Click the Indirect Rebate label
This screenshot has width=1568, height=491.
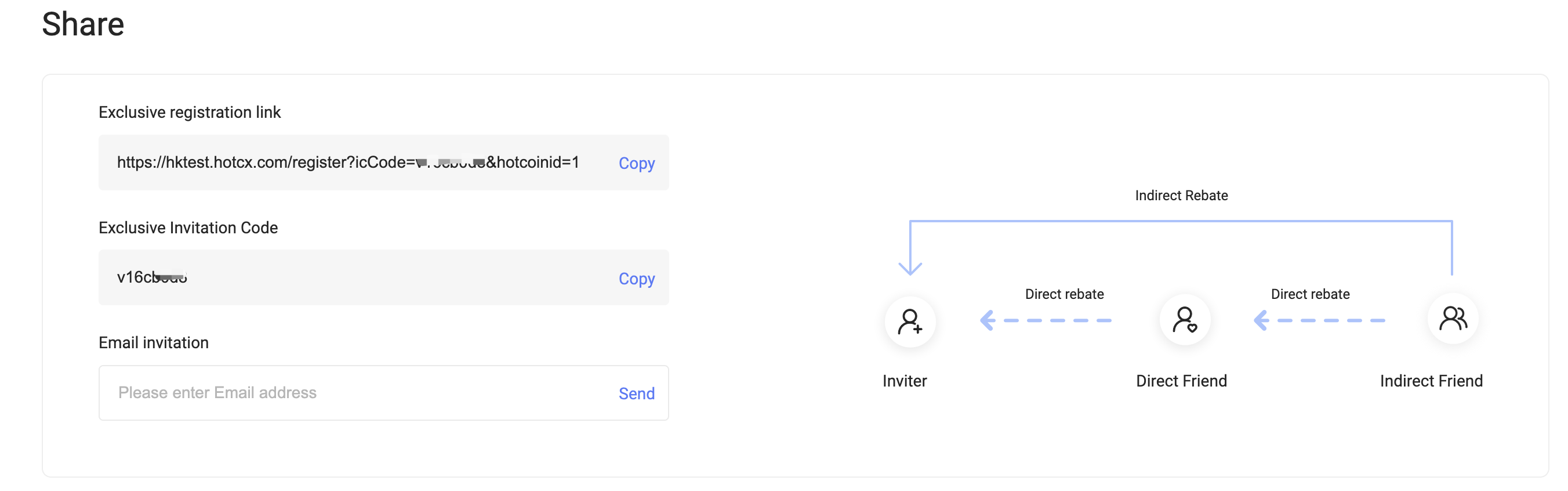[x=1181, y=196]
